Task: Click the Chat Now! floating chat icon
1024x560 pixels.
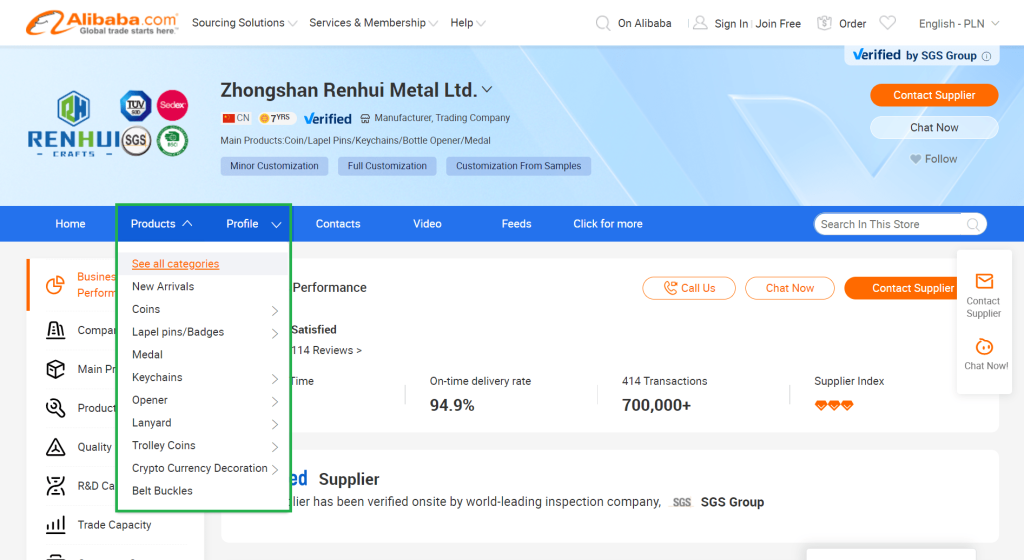Action: pos(984,347)
